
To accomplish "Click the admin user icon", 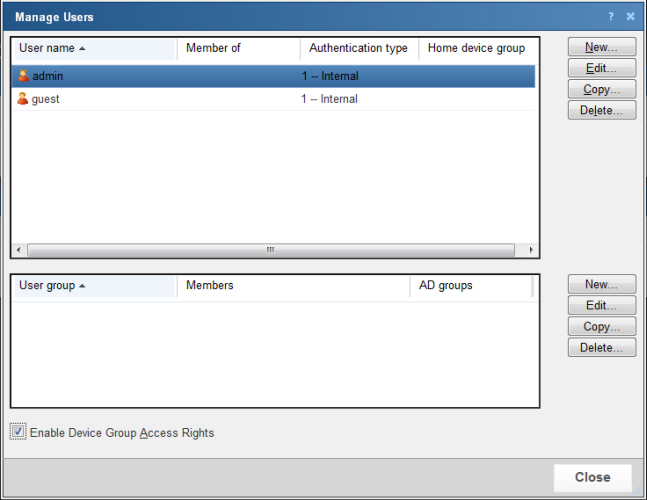I will (23, 76).
